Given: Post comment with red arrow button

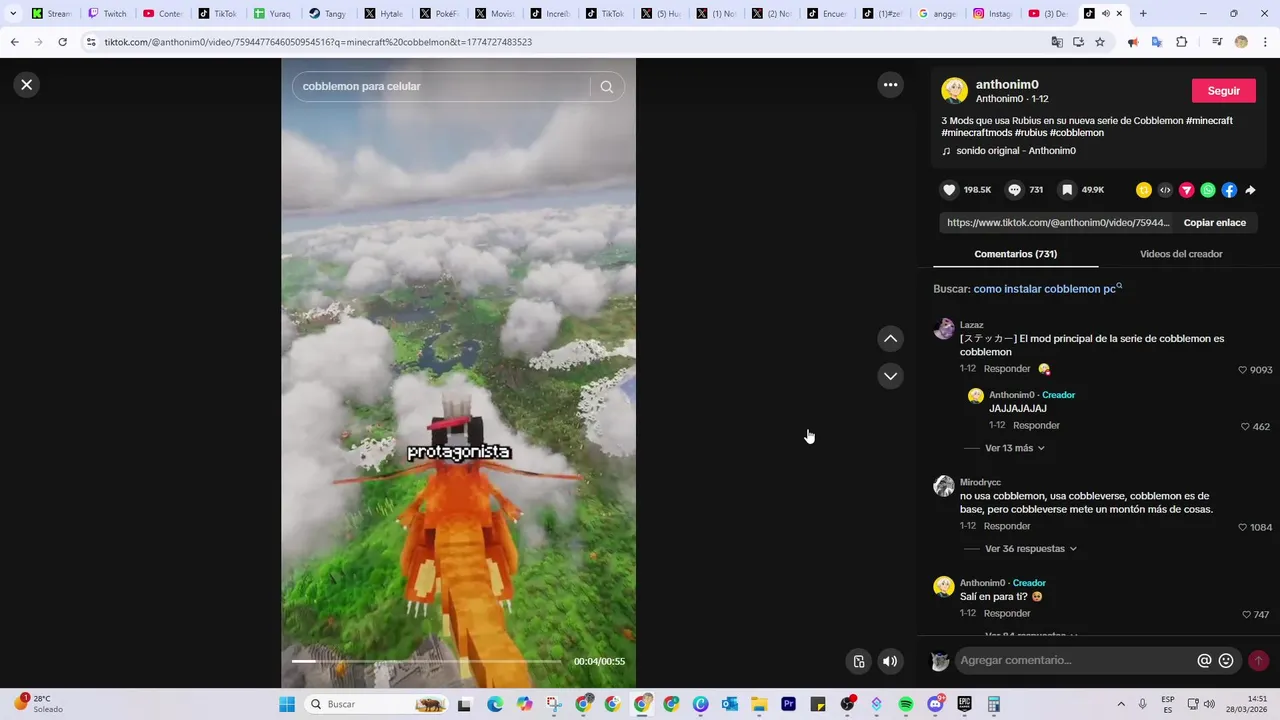Looking at the screenshot, I should [1258, 661].
